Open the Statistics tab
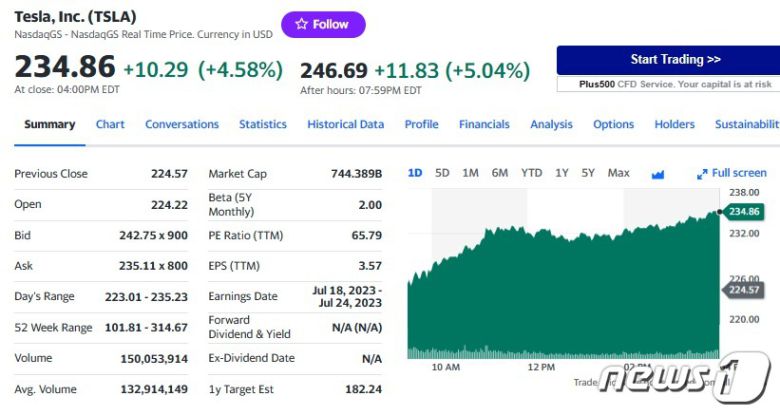 [263, 125]
